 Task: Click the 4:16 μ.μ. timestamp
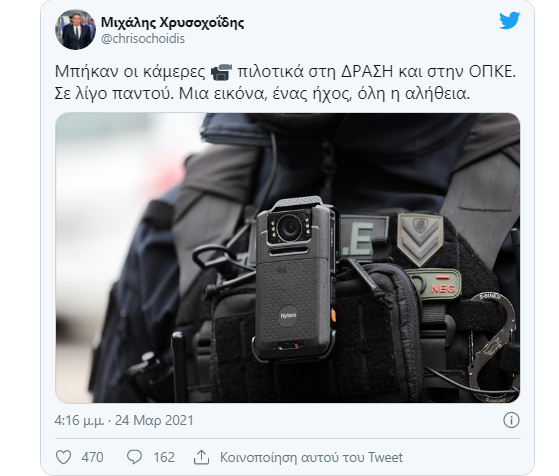(x=80, y=420)
